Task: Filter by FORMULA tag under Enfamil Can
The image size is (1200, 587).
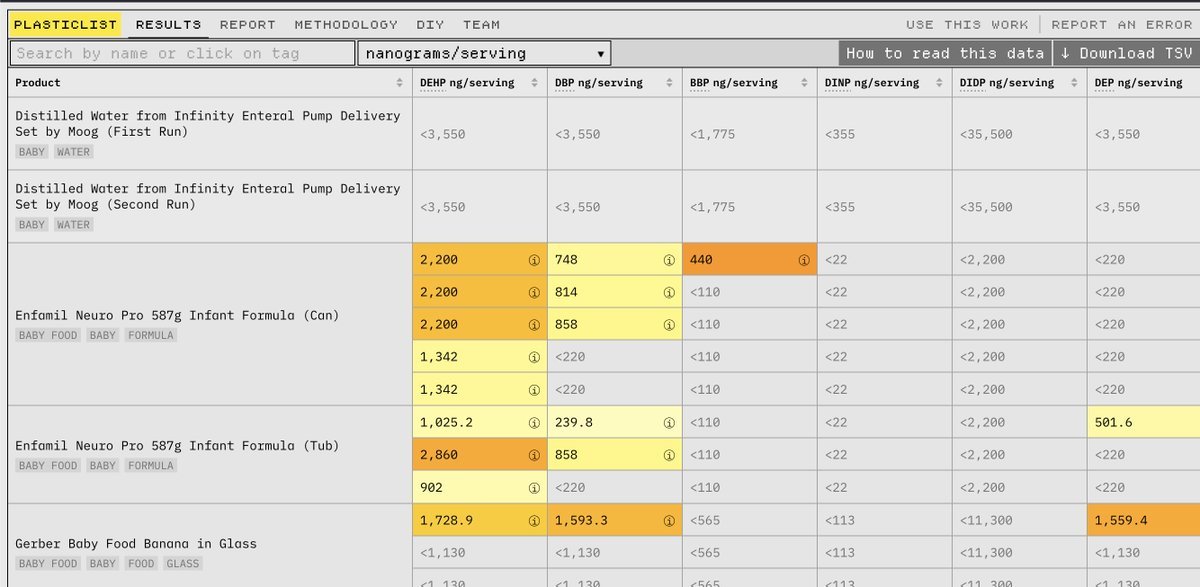Action: tap(151, 336)
